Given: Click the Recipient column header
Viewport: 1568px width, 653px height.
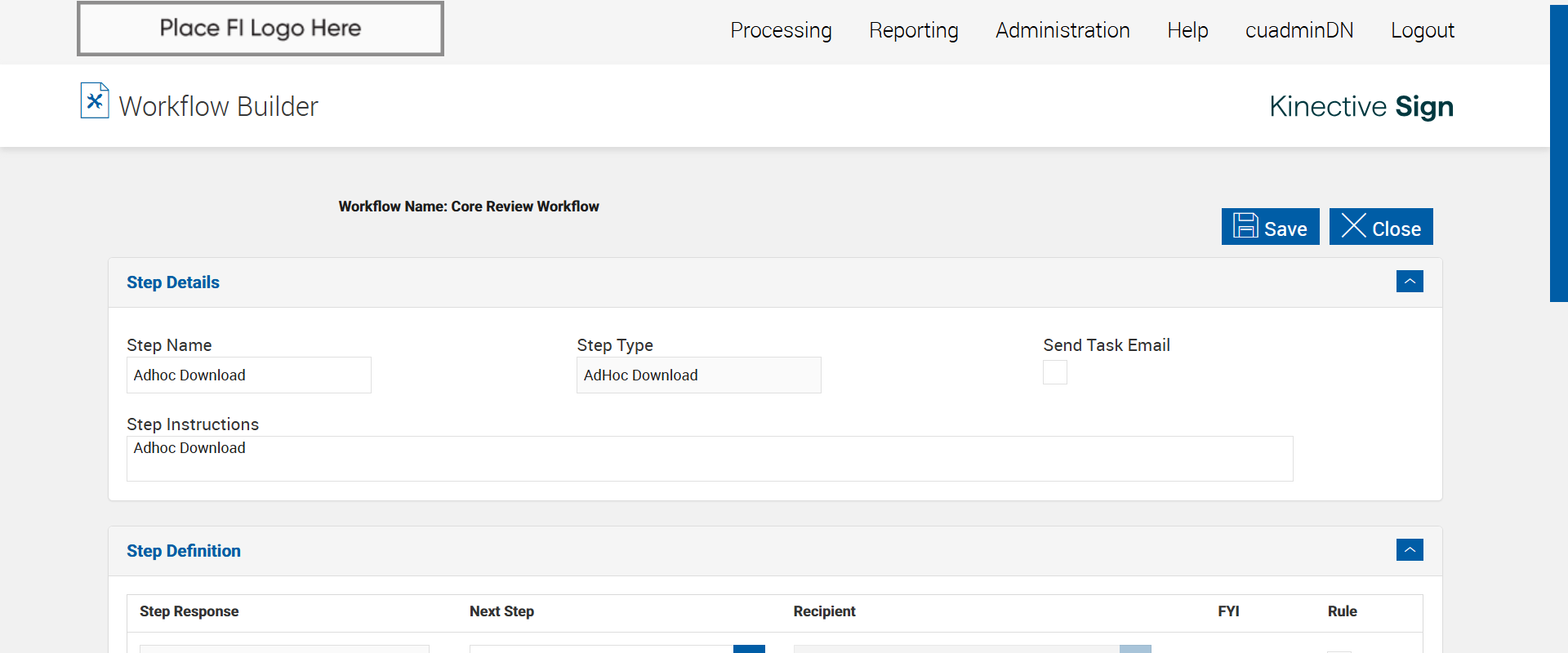Looking at the screenshot, I should pos(825,611).
